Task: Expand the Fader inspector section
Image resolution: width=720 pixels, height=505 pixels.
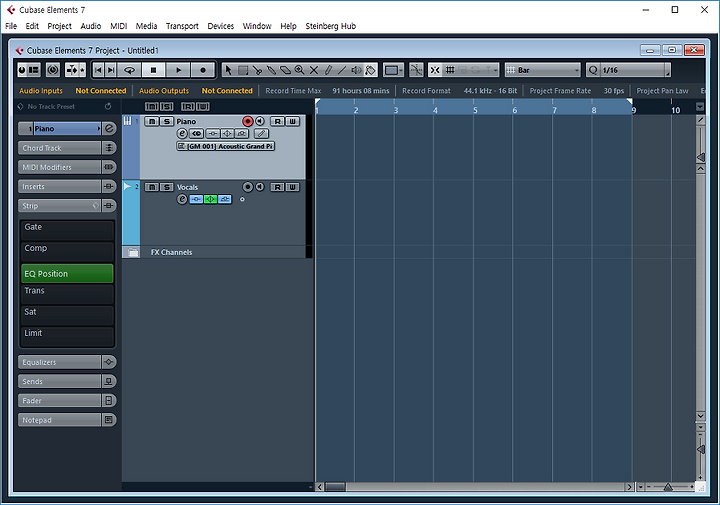Action: (x=59, y=400)
